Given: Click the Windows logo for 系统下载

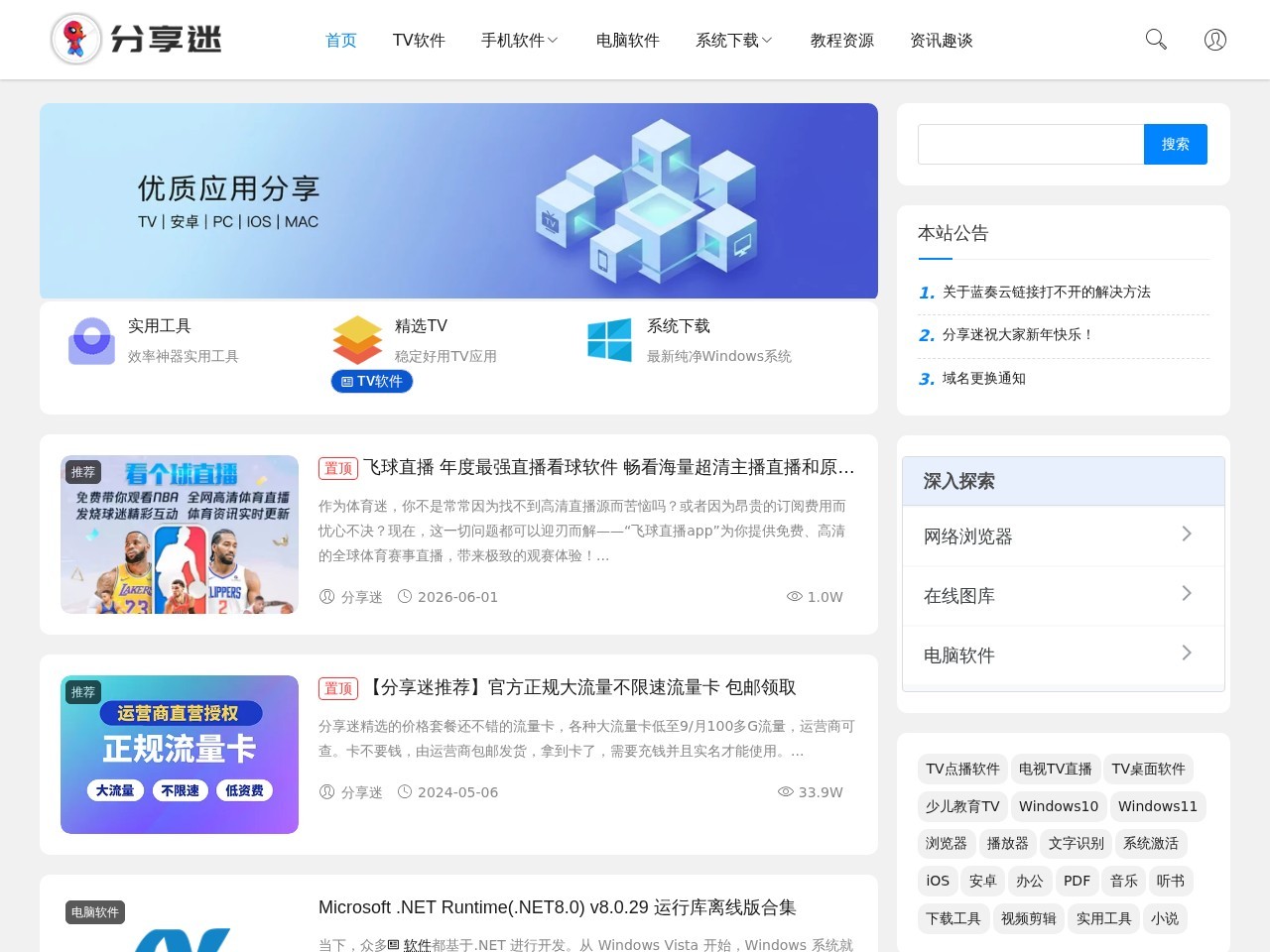Looking at the screenshot, I should pos(609,340).
